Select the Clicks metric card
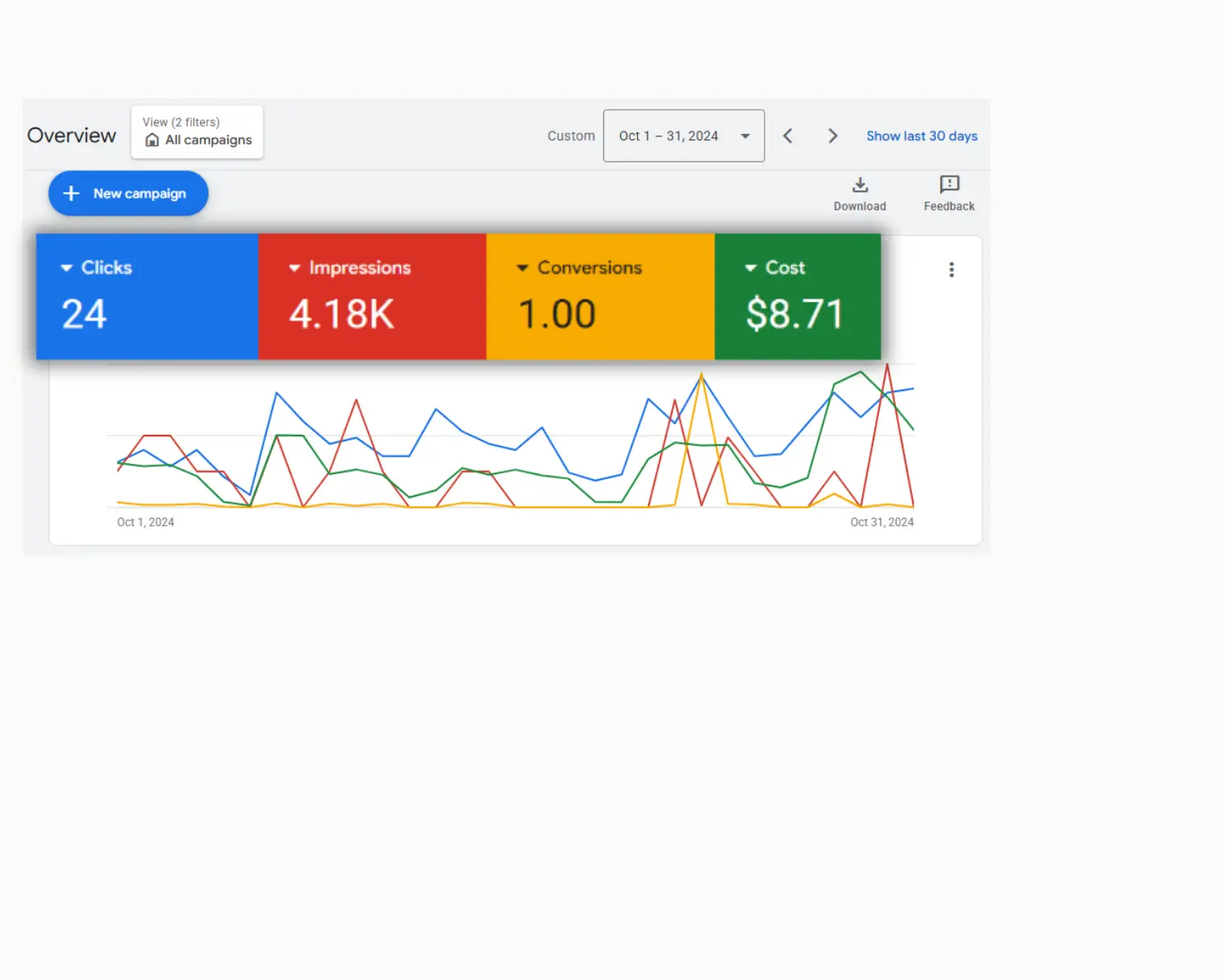This screenshot has width=1225, height=980. (x=145, y=297)
